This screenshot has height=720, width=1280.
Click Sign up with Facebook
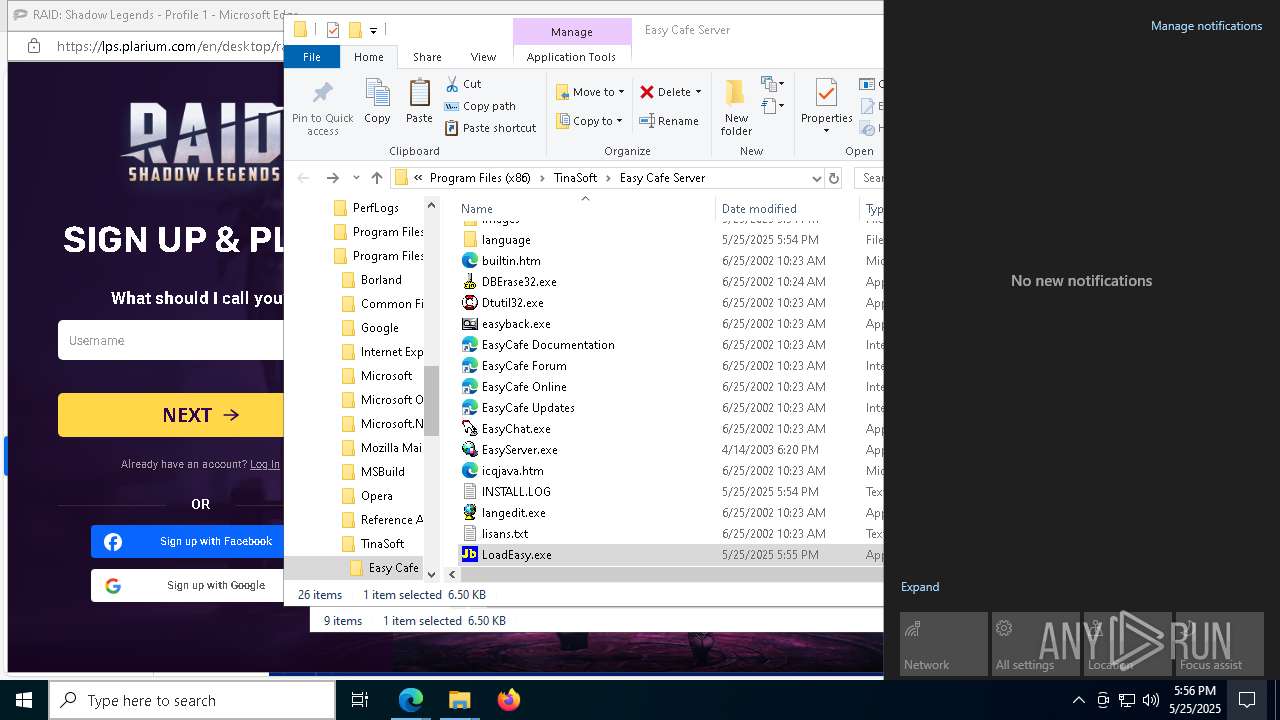pos(188,541)
